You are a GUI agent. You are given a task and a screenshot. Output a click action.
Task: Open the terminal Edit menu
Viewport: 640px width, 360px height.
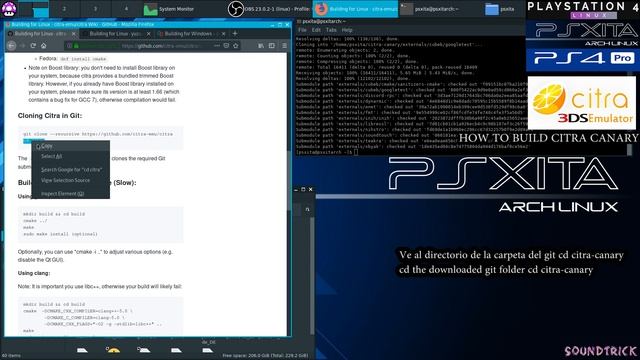point(316,30)
